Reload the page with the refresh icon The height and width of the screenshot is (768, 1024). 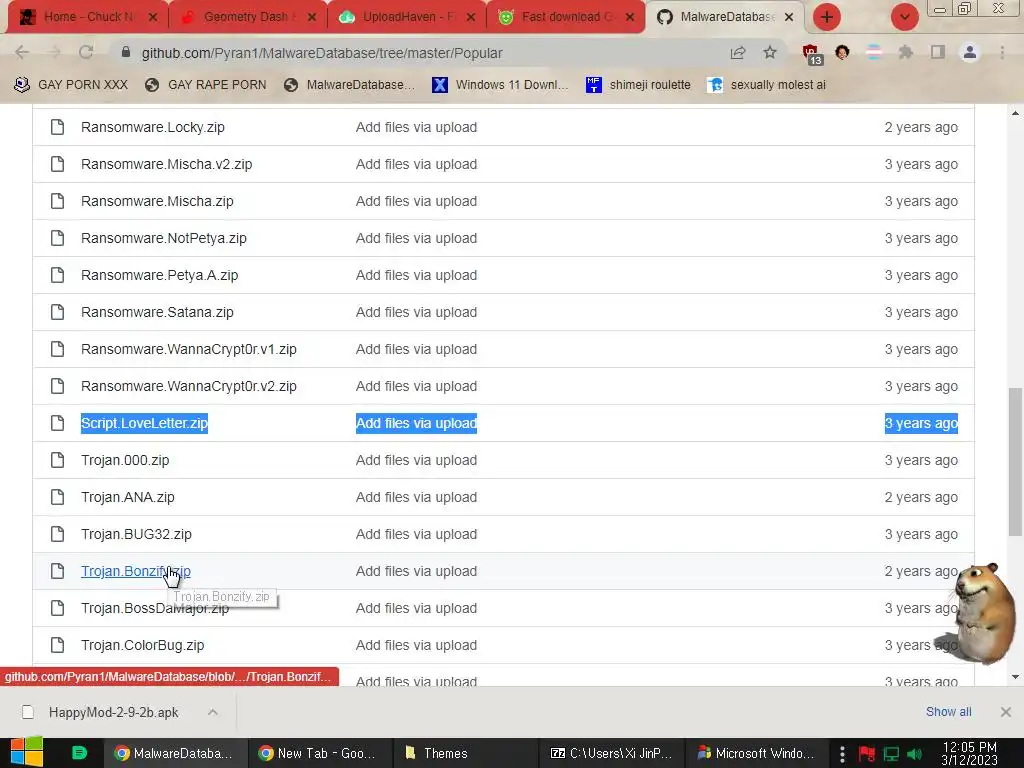coord(86,52)
